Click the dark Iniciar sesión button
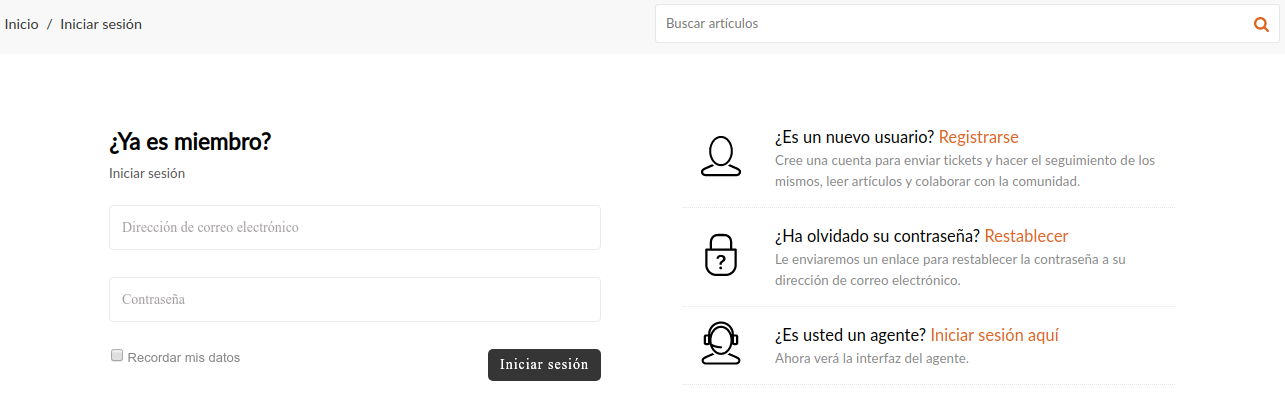This screenshot has width=1285, height=406. point(544,365)
